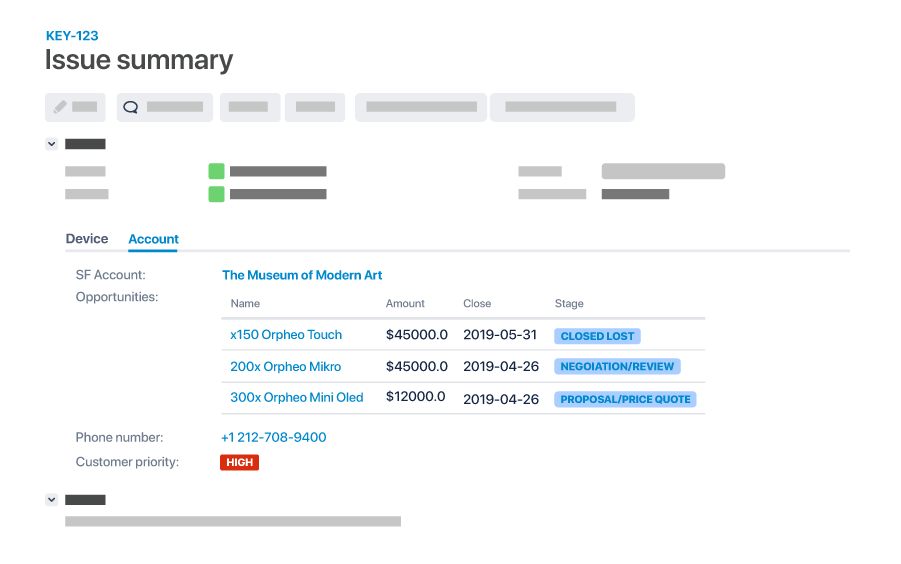Collapse the top details section chevron
The width and height of the screenshot is (901, 564).
click(x=52, y=144)
